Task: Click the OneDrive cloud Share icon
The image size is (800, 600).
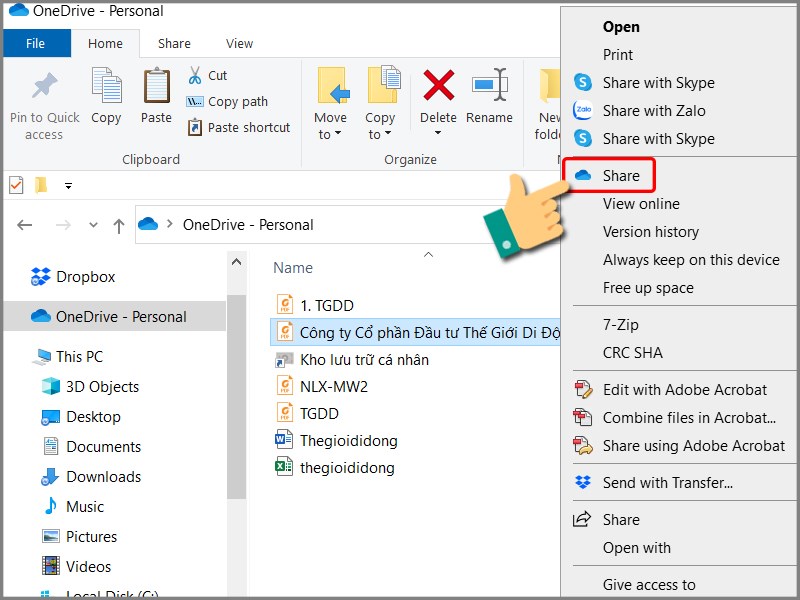Action: click(x=583, y=176)
